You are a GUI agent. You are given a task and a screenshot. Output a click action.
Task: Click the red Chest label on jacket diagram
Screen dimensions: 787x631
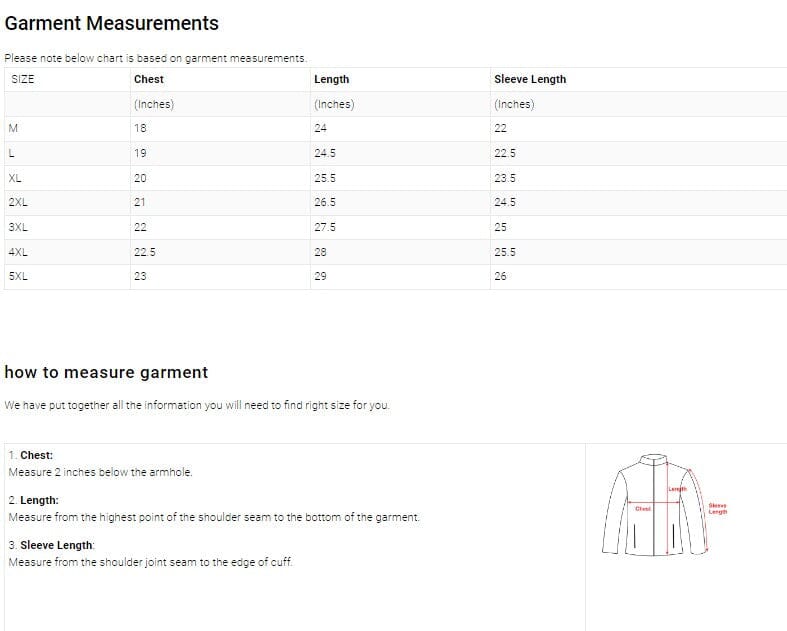pyautogui.click(x=643, y=508)
